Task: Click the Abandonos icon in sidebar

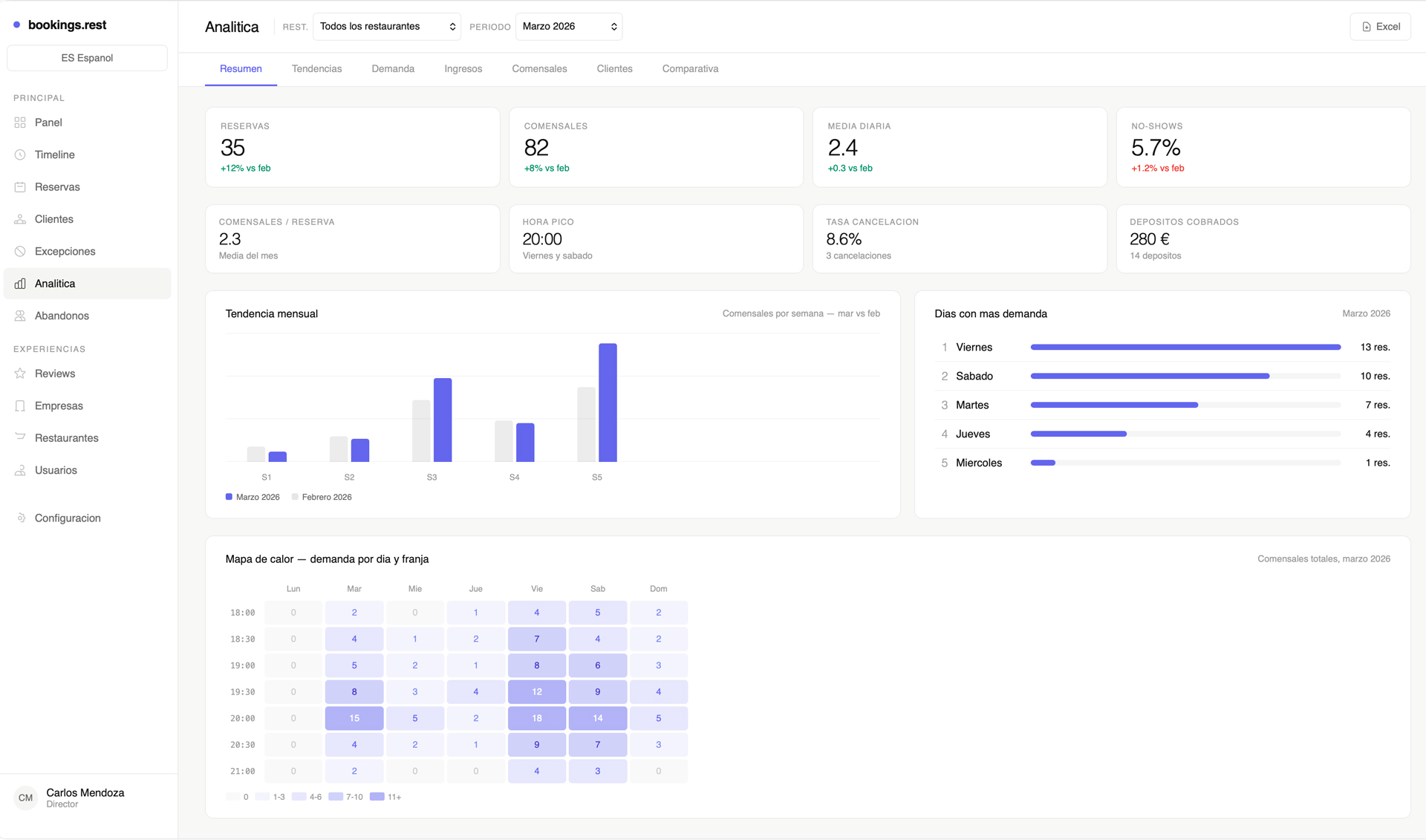Action: point(20,316)
